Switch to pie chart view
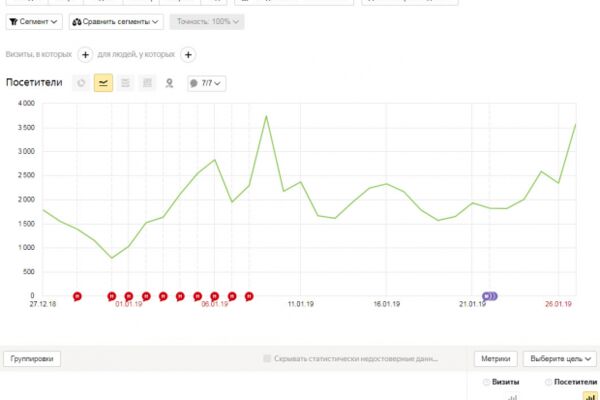The width and height of the screenshot is (600, 400). coord(81,83)
